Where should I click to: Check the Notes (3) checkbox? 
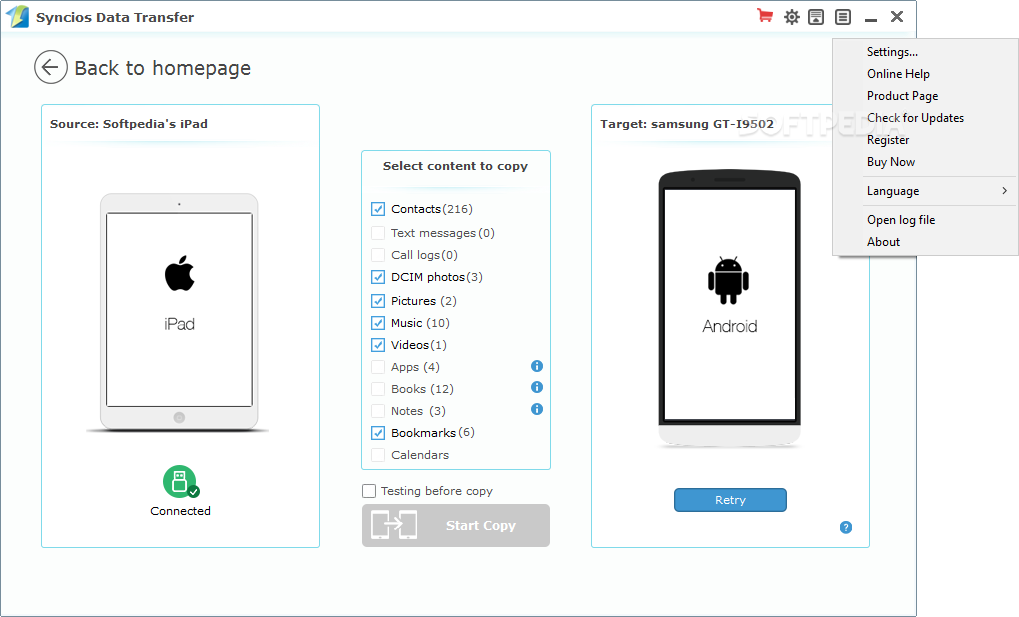click(x=378, y=411)
